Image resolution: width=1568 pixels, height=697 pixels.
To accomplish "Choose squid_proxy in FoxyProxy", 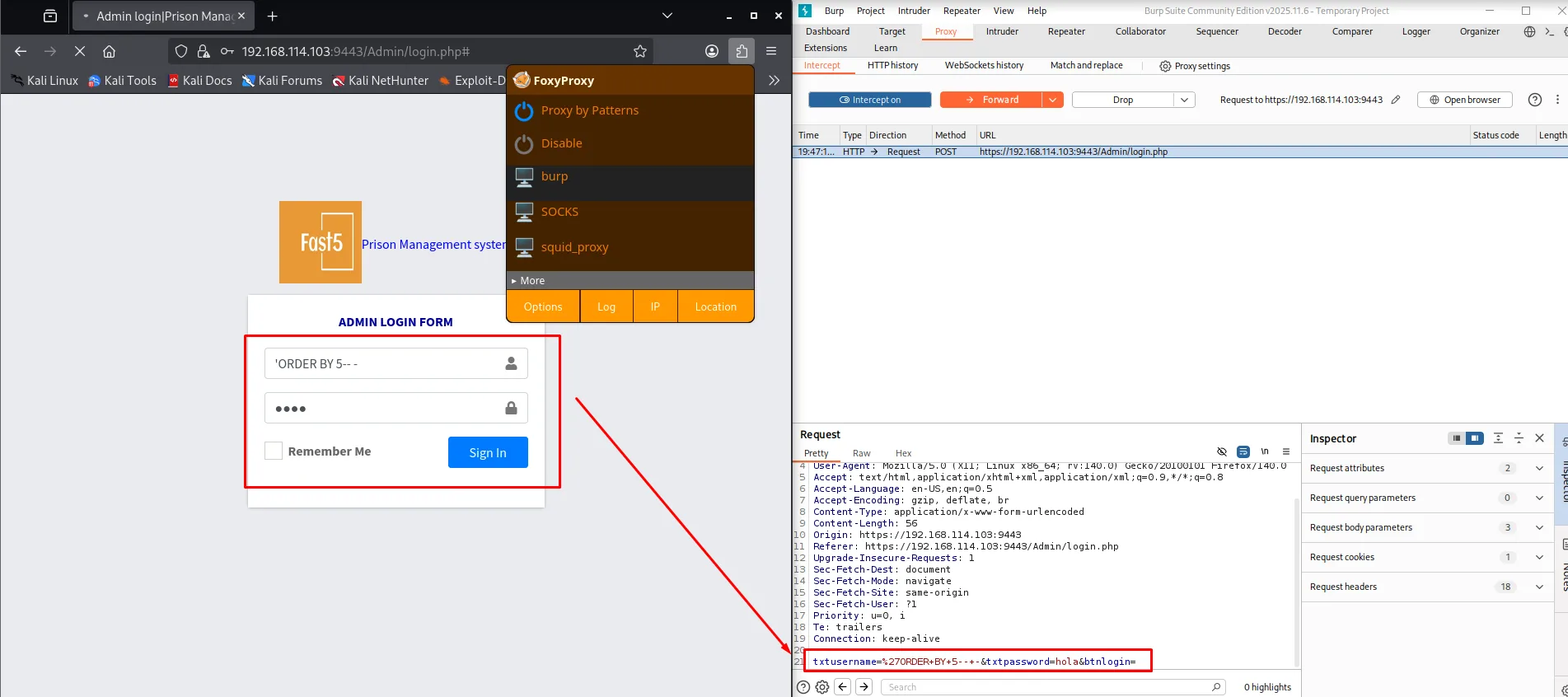I will [x=630, y=247].
